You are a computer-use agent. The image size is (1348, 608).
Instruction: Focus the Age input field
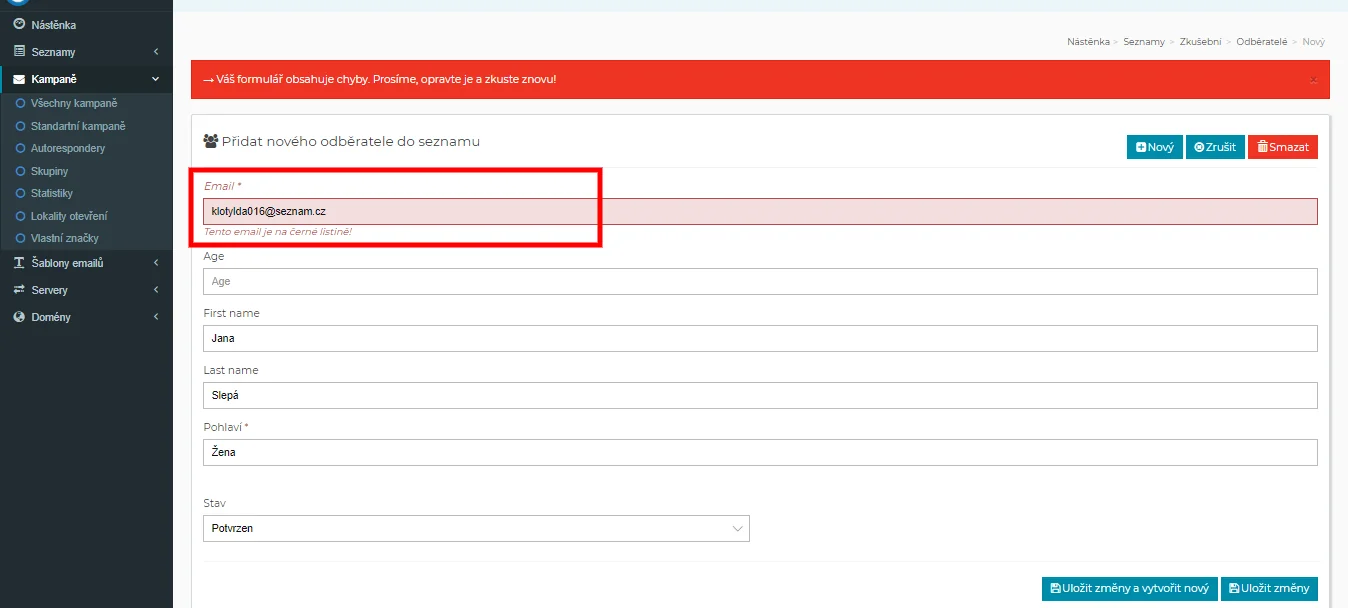(760, 282)
